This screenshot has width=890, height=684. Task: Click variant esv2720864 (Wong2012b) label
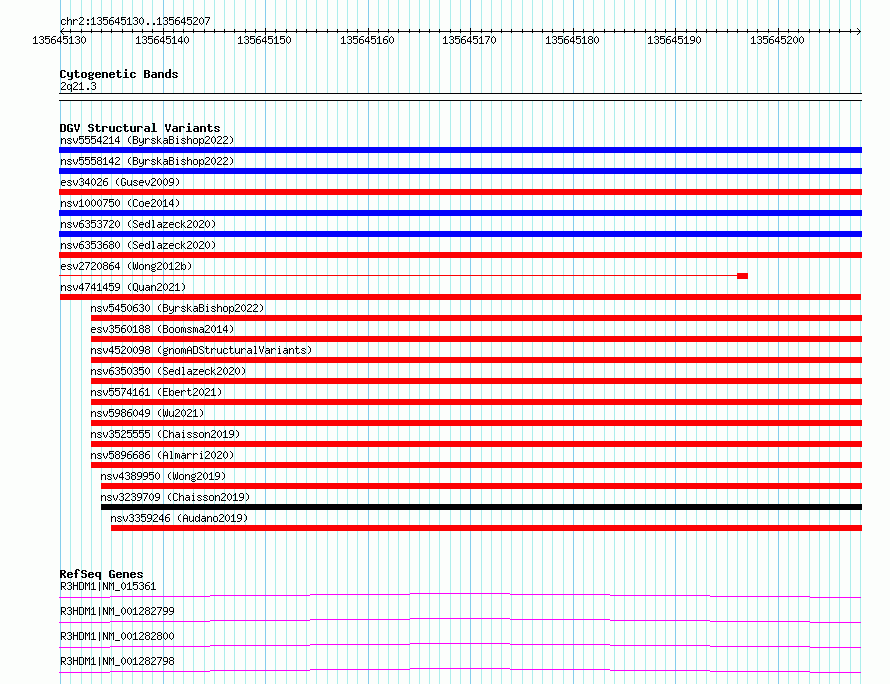click(126, 266)
